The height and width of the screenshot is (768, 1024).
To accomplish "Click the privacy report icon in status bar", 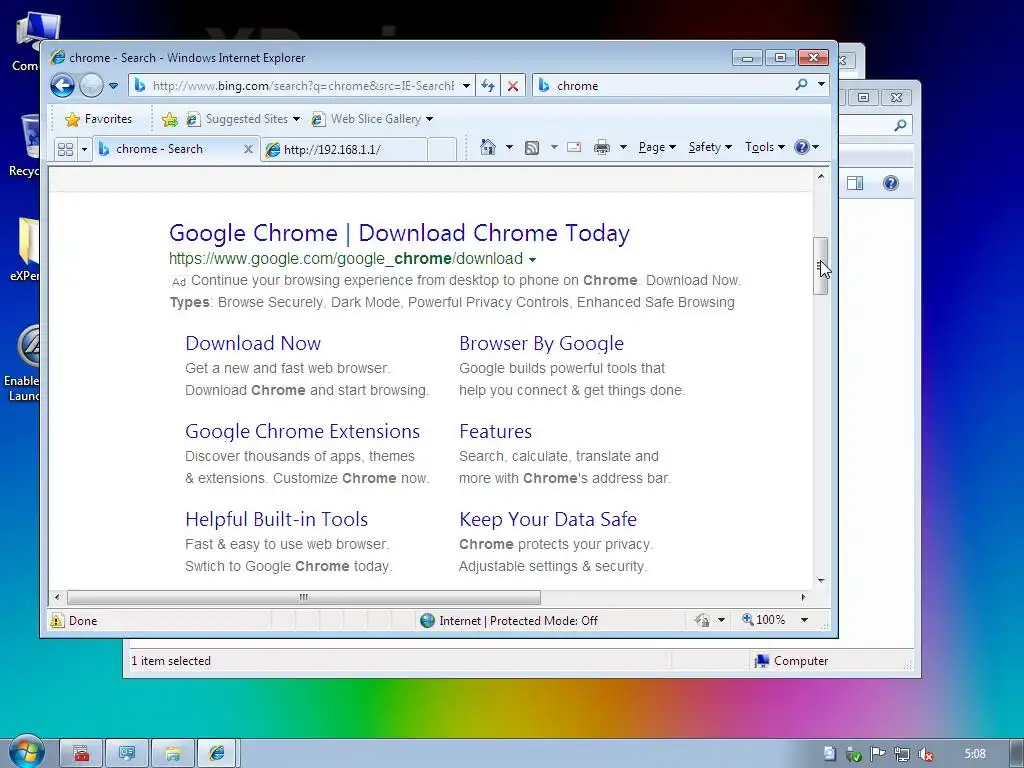I will (703, 620).
